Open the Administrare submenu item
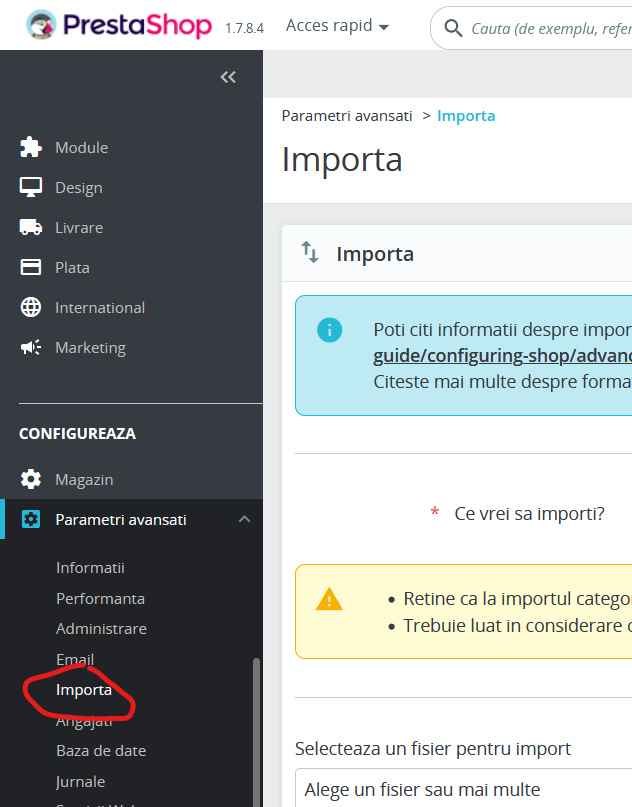 tap(101, 628)
